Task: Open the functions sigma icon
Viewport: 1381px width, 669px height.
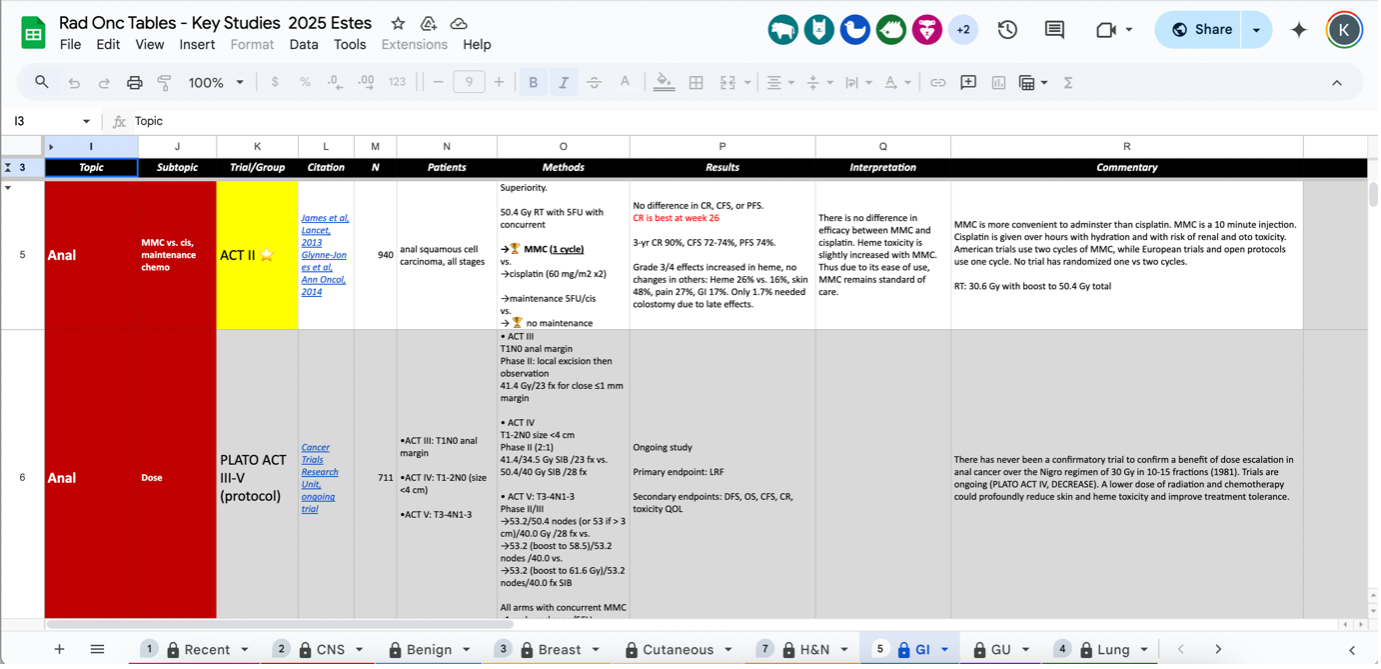Action: 1068,82
